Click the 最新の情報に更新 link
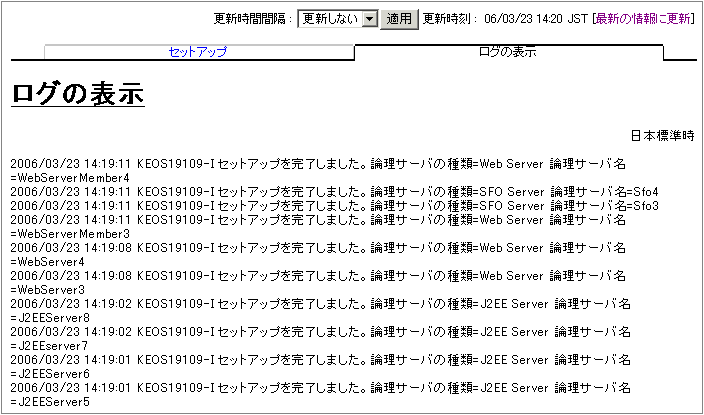 pos(643,19)
